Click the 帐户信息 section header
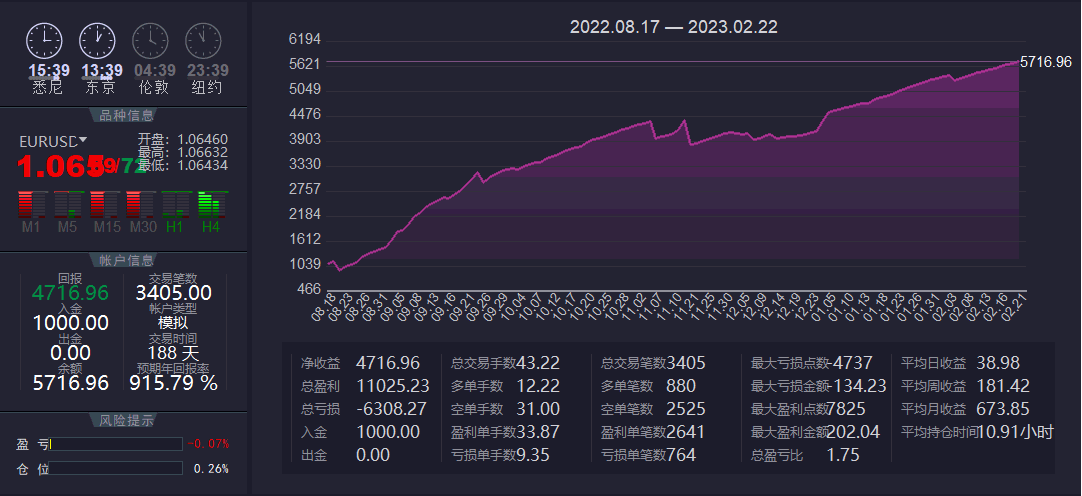1082x496 pixels. (126, 260)
